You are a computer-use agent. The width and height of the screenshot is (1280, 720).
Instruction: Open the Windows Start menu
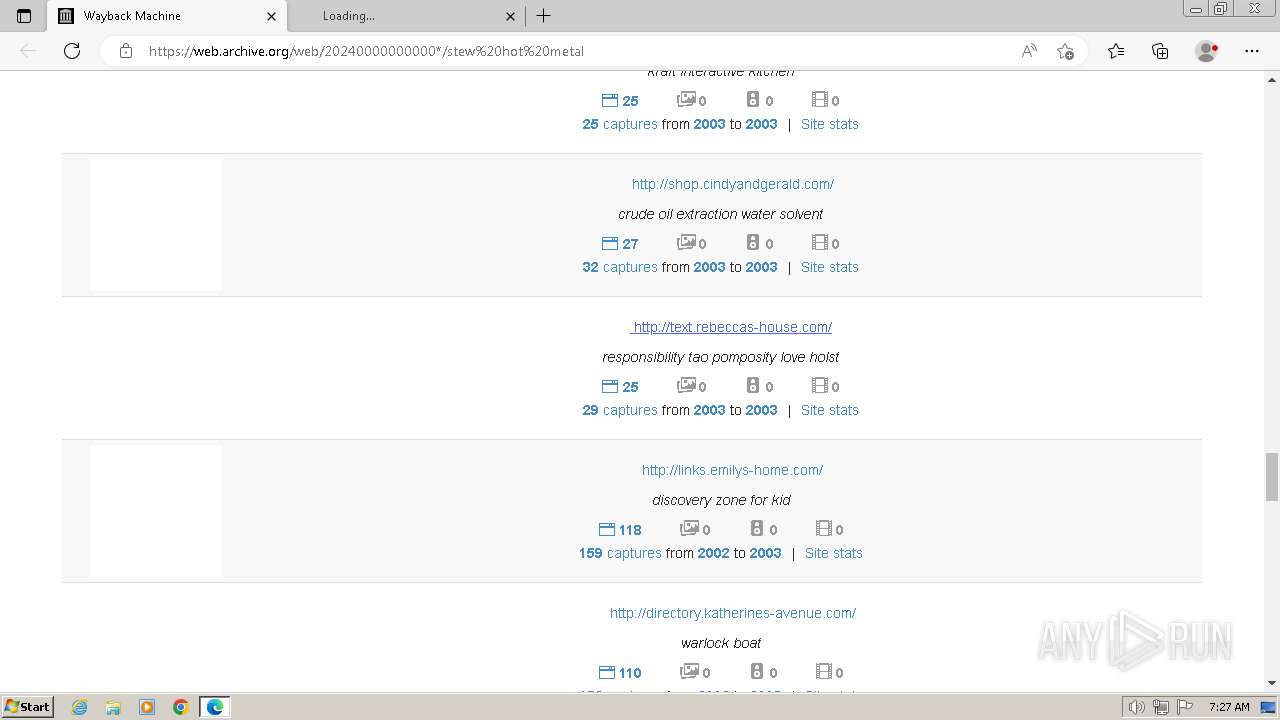(28, 707)
